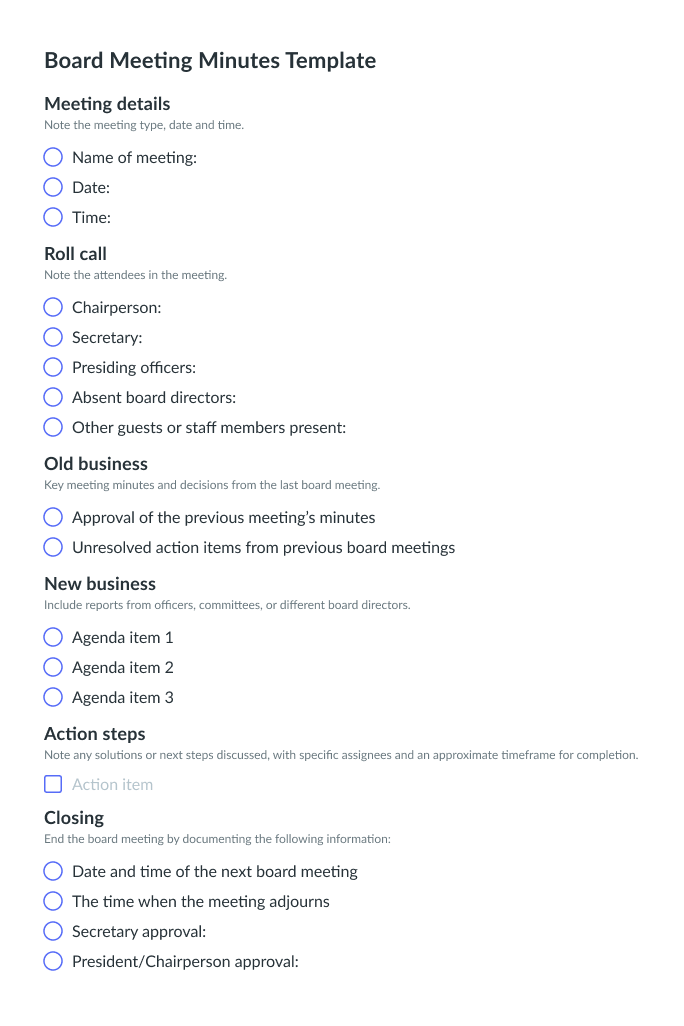Tick the 'Secretary approval:' circle
684x1026 pixels.
point(53,931)
